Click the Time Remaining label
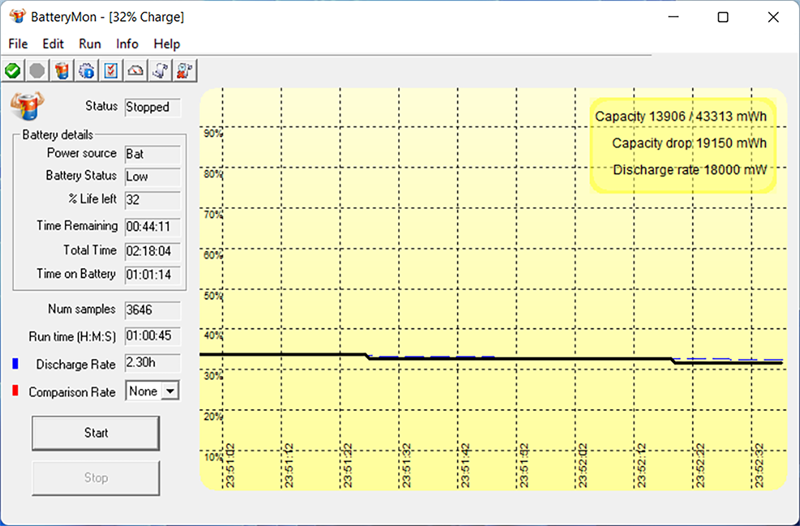 point(77,226)
